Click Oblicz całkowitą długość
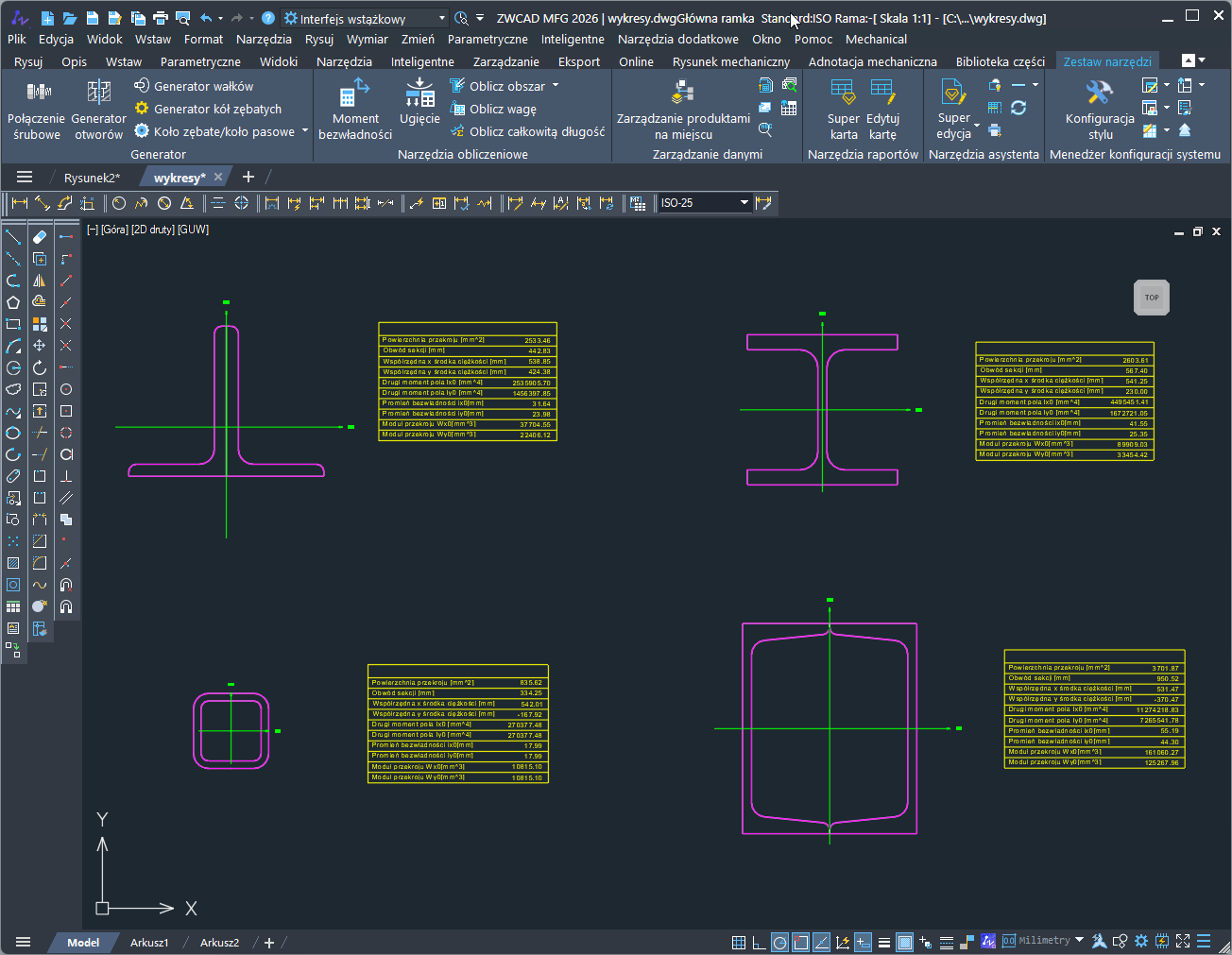 coord(536,131)
